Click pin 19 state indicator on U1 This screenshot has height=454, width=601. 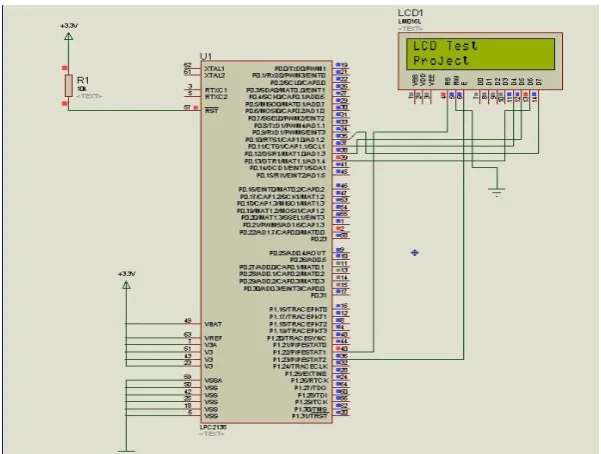point(338,65)
